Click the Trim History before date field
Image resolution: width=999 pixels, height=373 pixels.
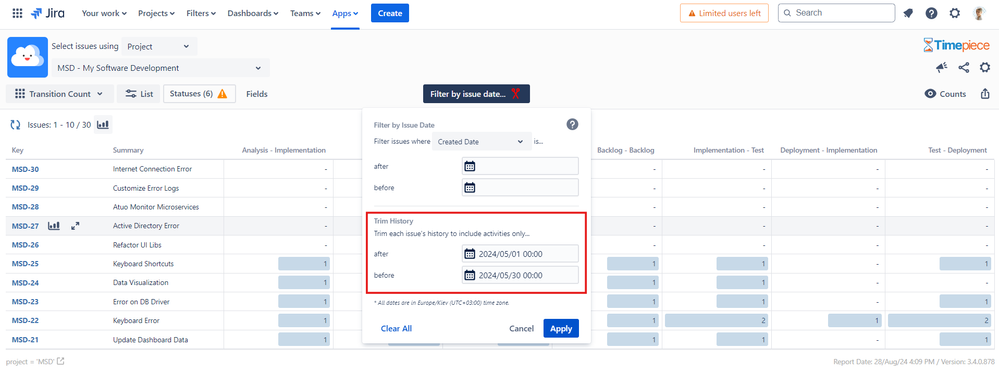click(520, 275)
